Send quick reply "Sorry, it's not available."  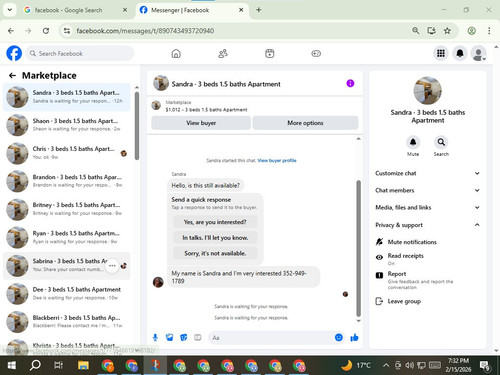coord(215,253)
